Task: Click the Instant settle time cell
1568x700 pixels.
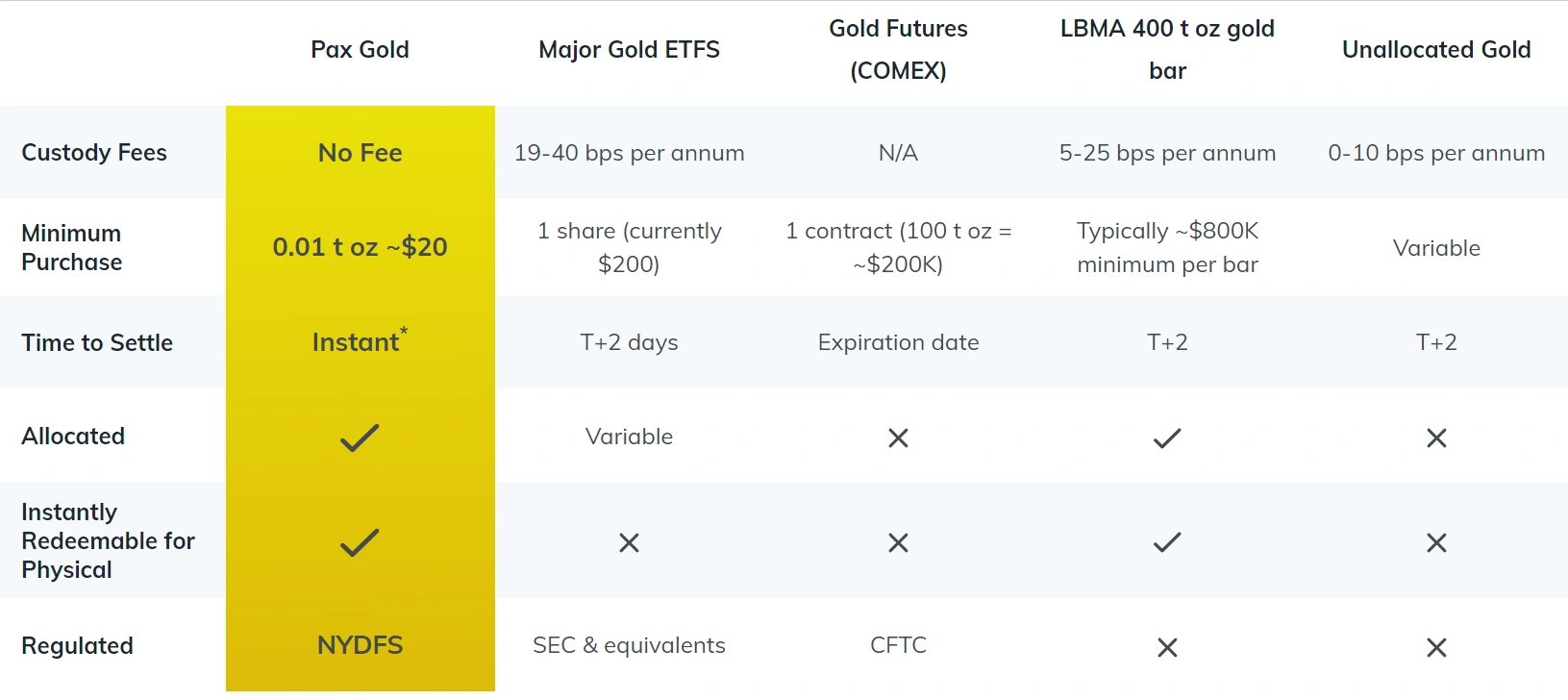Action: point(360,340)
